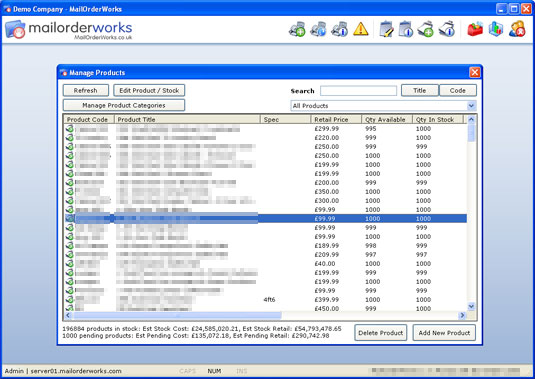Click the row icon for the £200.00 product

pos(70,183)
